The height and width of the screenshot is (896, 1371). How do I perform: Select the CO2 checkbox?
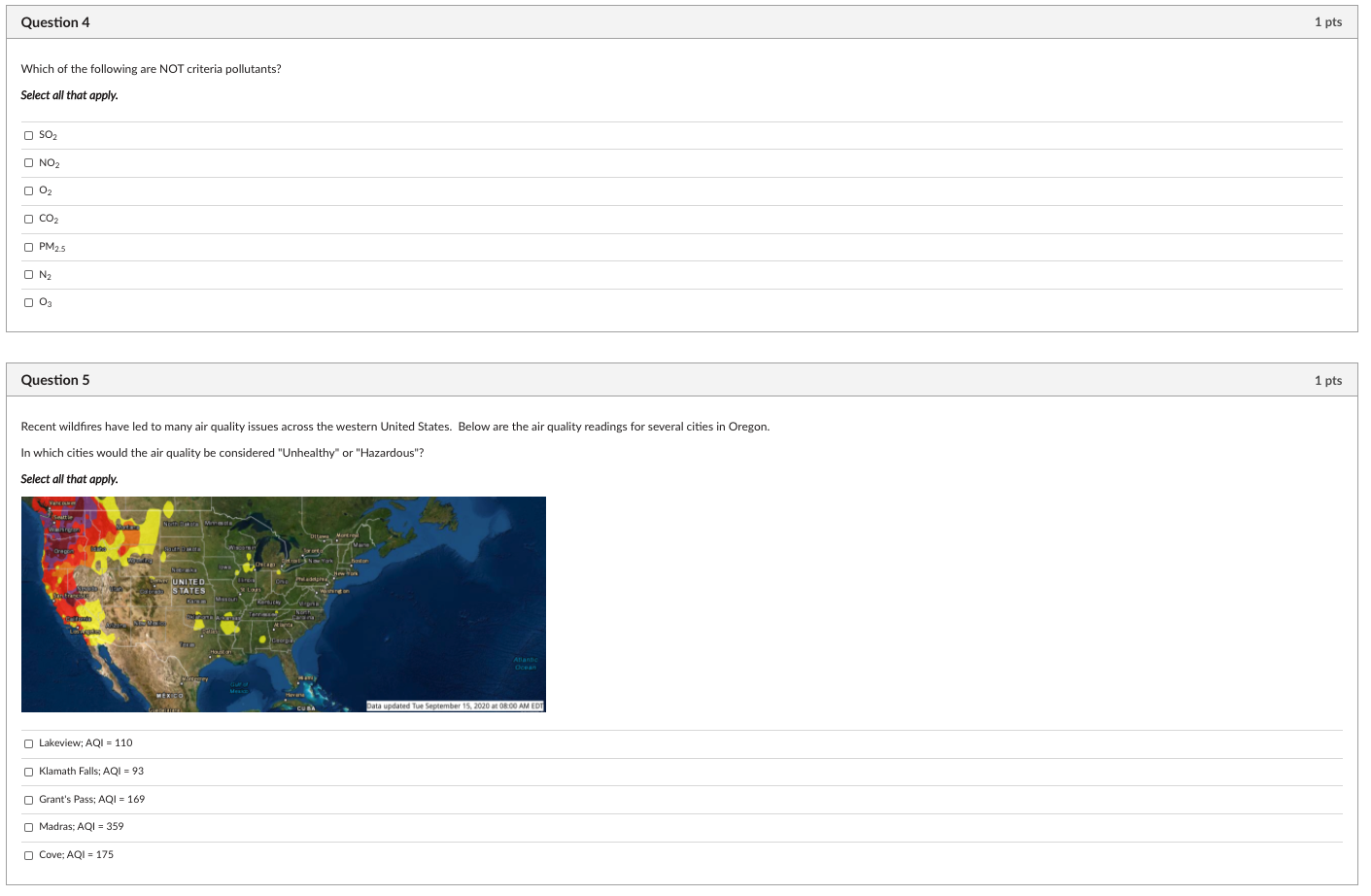pyautogui.click(x=29, y=219)
